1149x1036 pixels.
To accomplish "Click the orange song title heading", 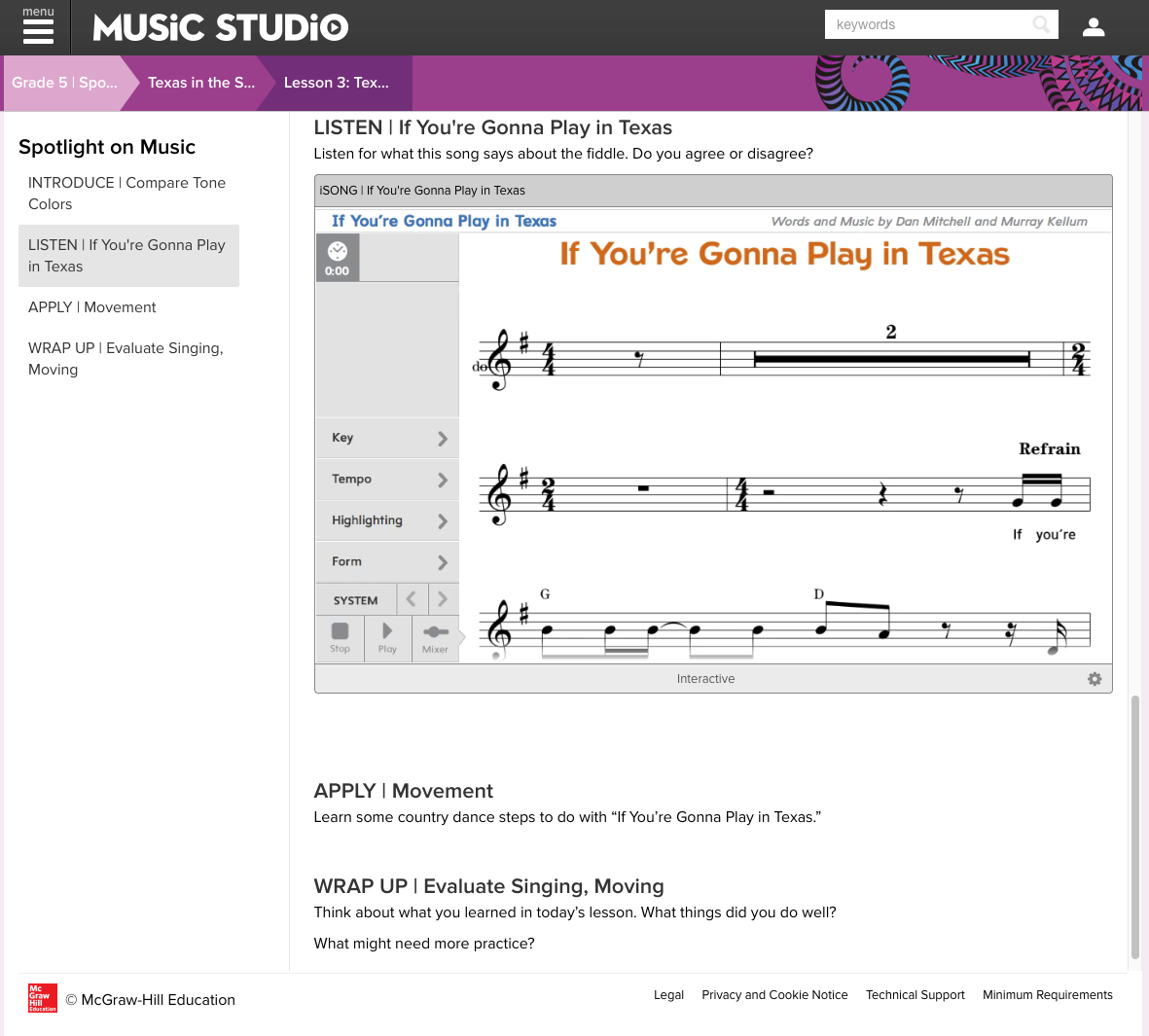I will (x=785, y=255).
